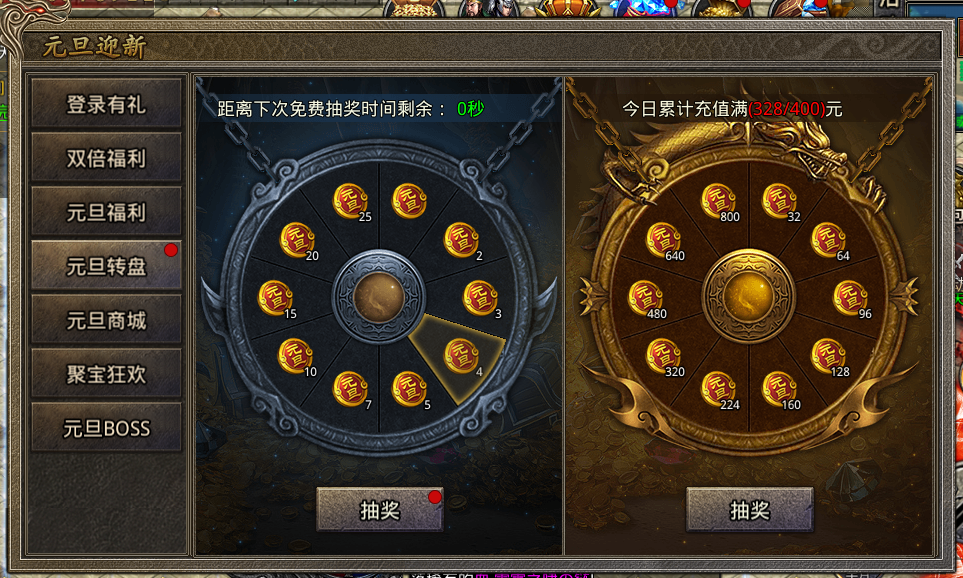Switch to 双倍福利 tab

[x=106, y=158]
